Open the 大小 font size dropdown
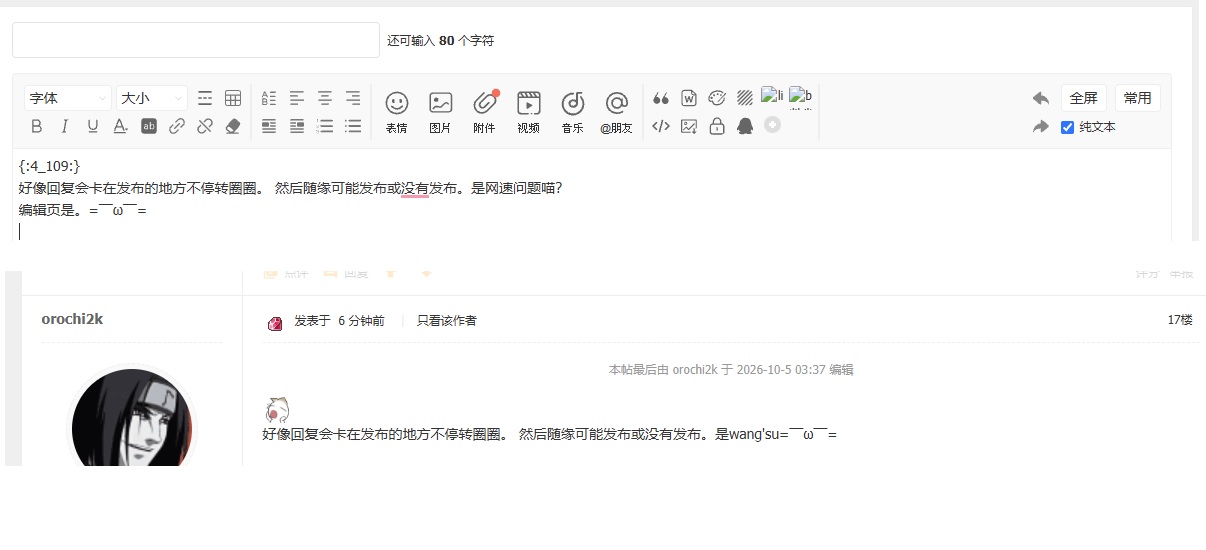This screenshot has height=550, width=1206. tap(152, 98)
